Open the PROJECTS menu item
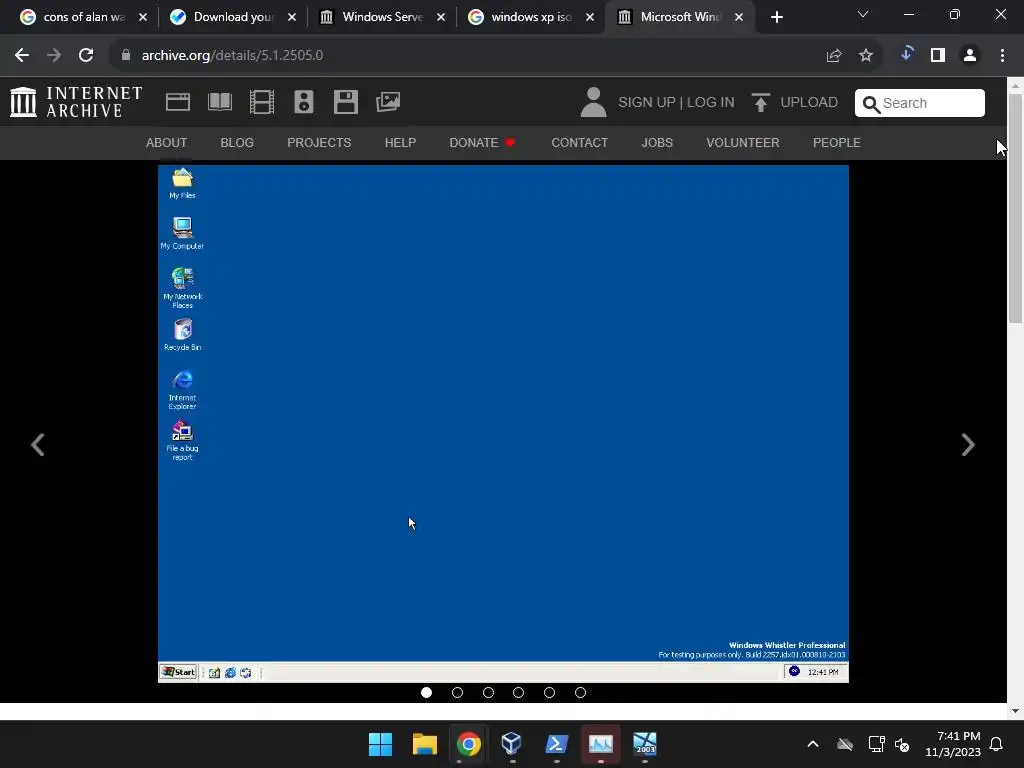The height and width of the screenshot is (768, 1024). [x=319, y=142]
